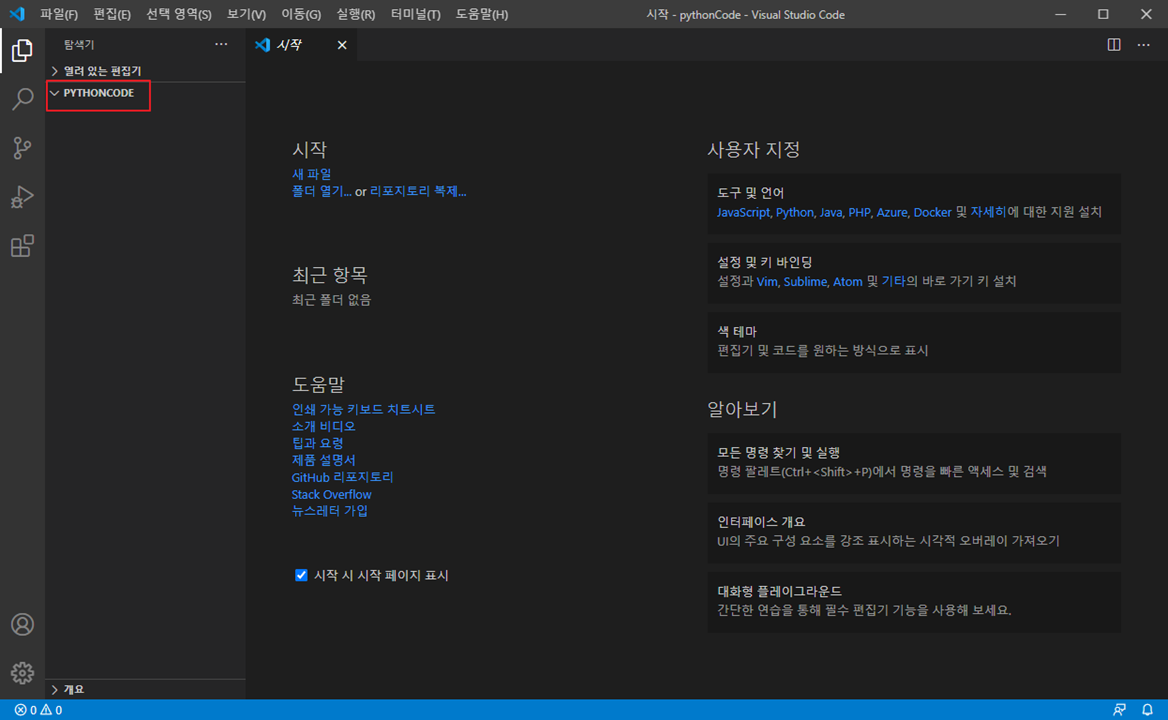
Task: Open the notifications bell icon
Action: pos(1148,710)
